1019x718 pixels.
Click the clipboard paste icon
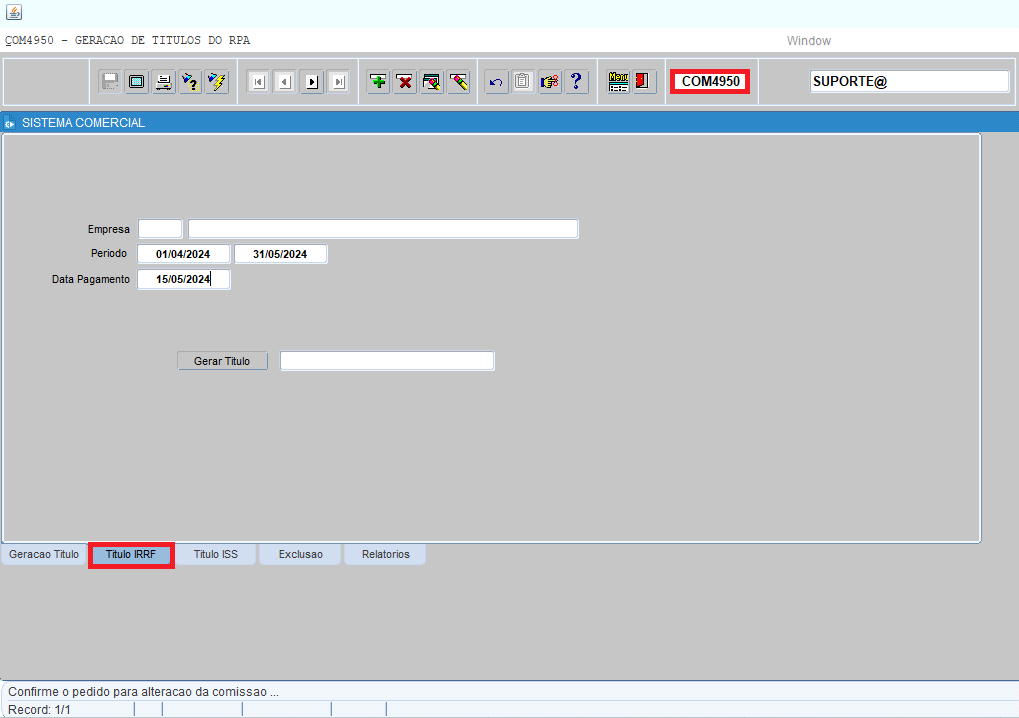coord(523,82)
